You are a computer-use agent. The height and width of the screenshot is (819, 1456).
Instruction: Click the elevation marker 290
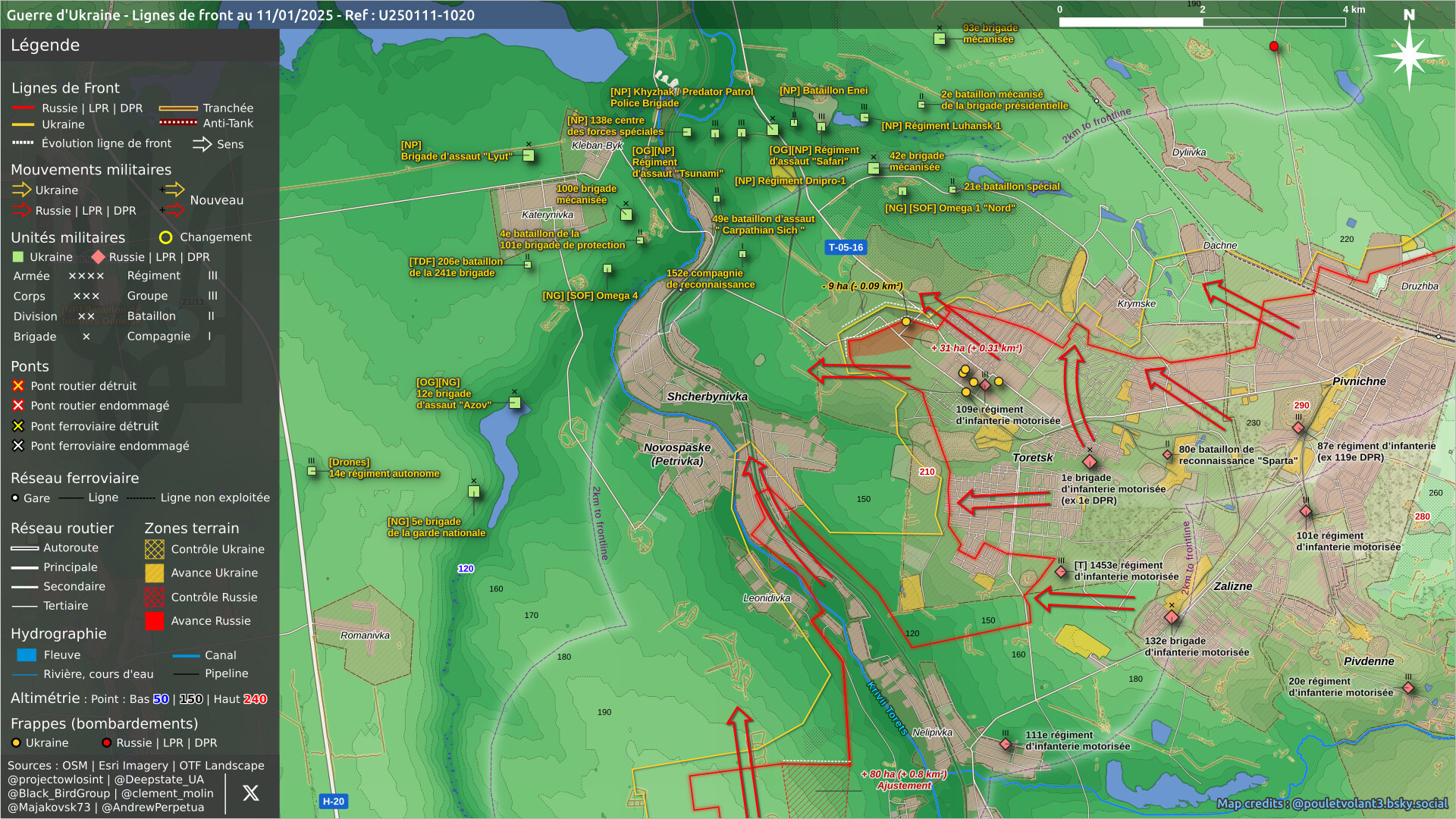pos(1302,406)
